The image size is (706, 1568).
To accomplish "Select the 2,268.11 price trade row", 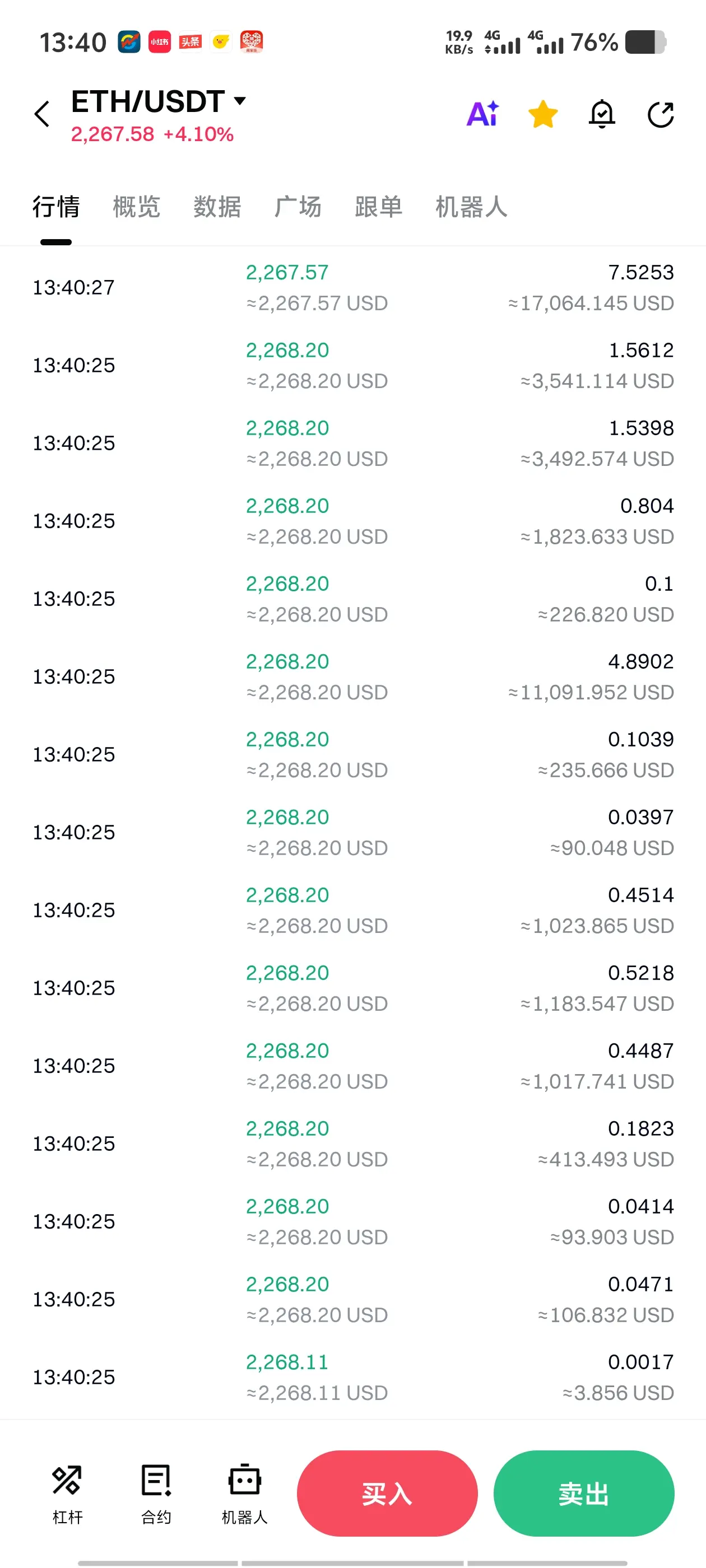I will (352, 1377).
